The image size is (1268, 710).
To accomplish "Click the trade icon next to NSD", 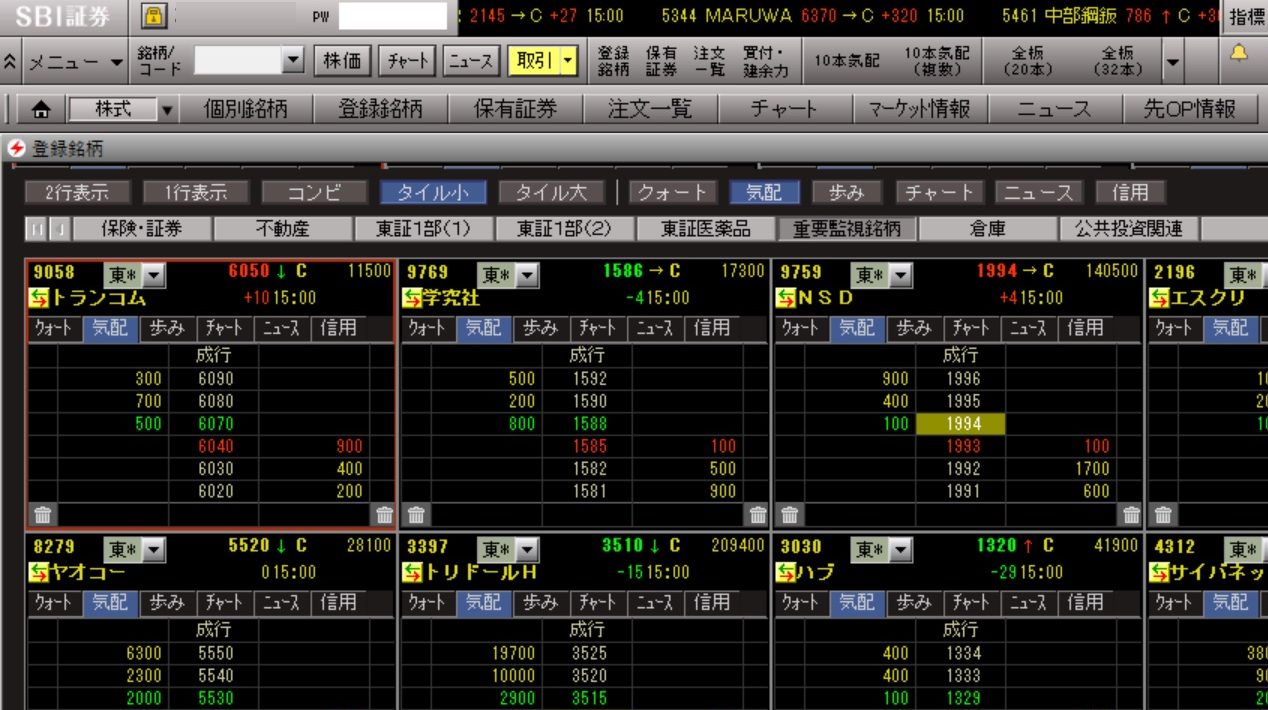I will point(787,298).
